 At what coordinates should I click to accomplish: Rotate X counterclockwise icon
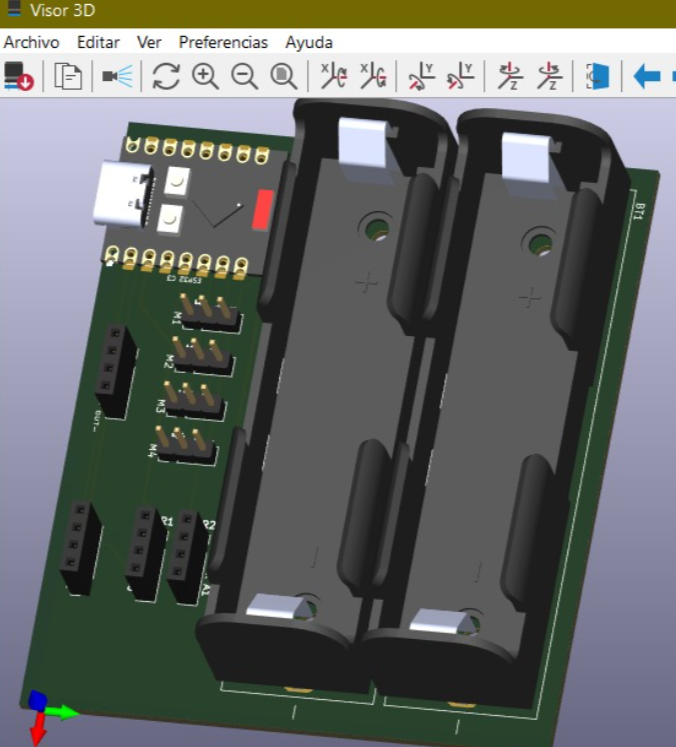[x=373, y=76]
